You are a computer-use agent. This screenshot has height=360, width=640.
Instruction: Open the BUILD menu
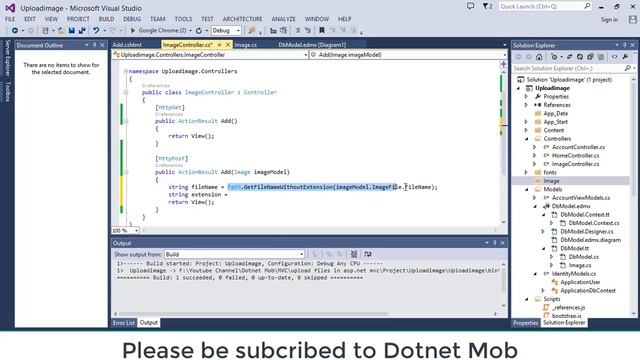point(106,19)
